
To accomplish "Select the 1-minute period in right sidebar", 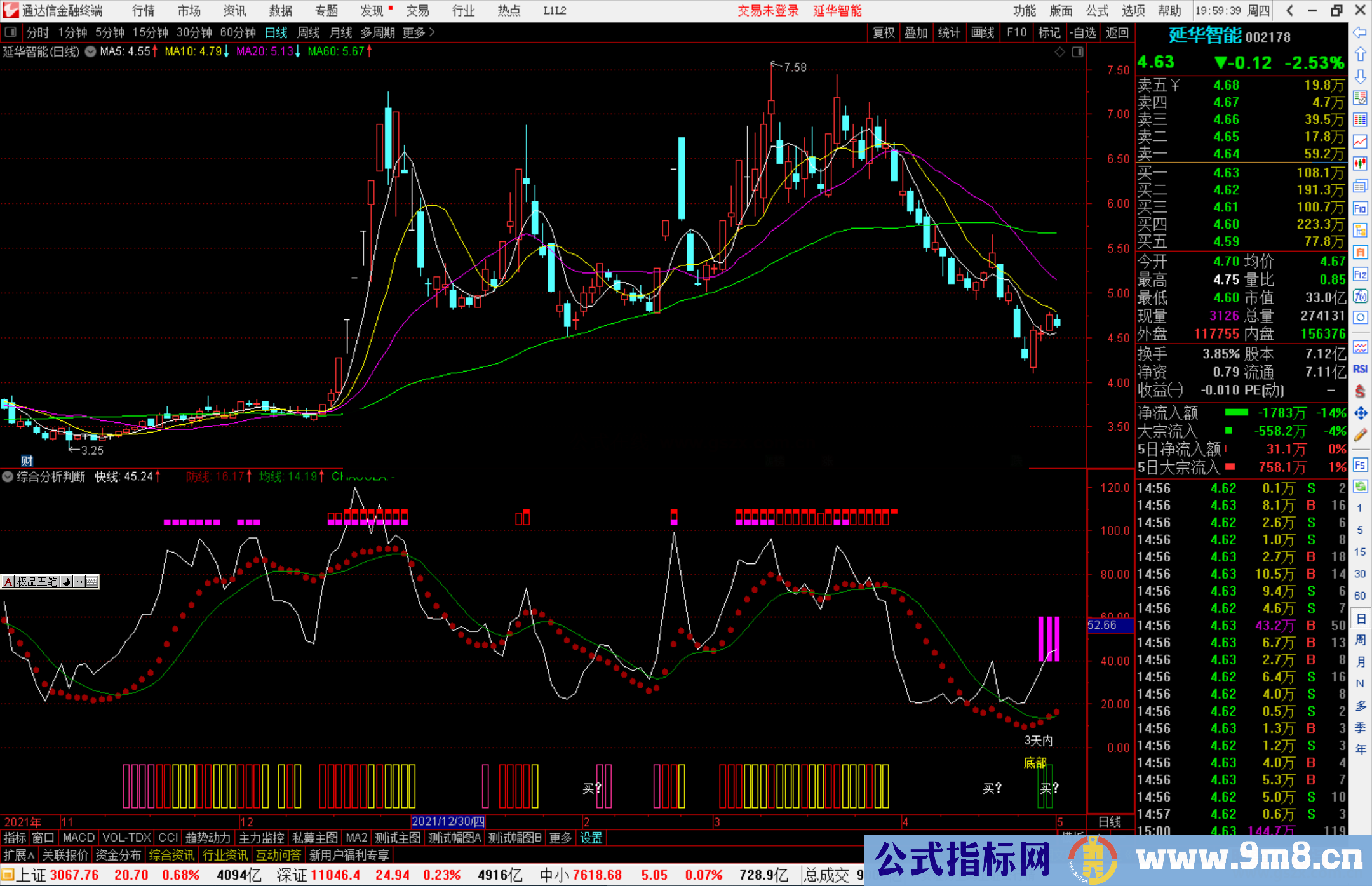I will pyautogui.click(x=1359, y=508).
